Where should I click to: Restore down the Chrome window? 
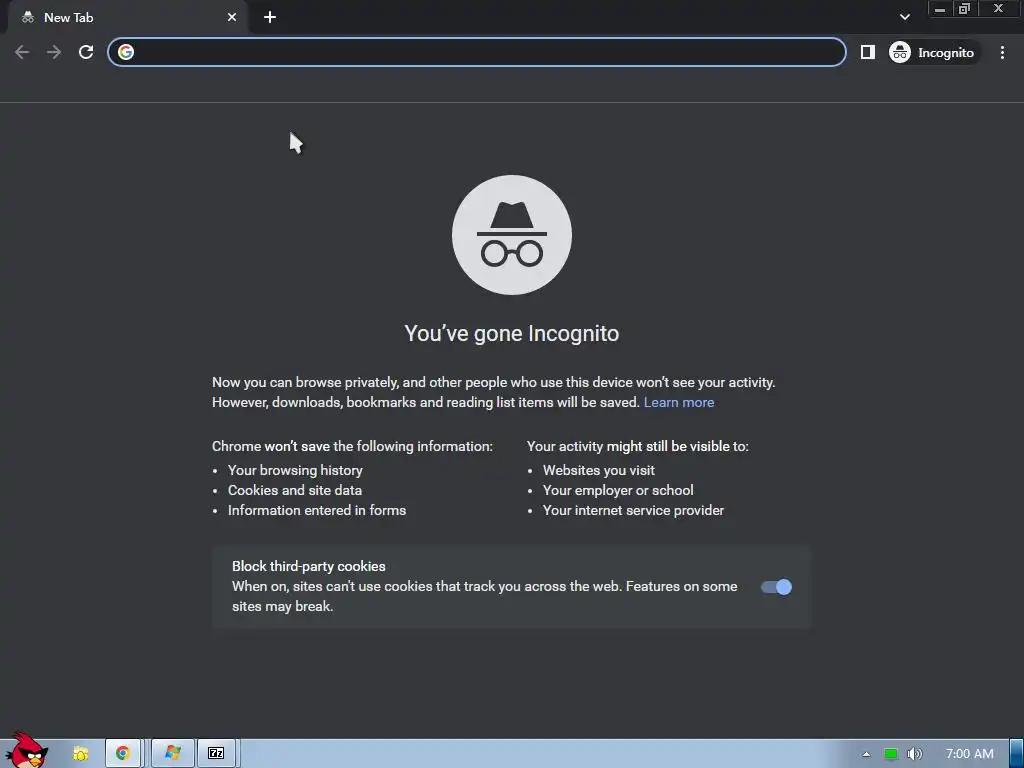coord(964,8)
